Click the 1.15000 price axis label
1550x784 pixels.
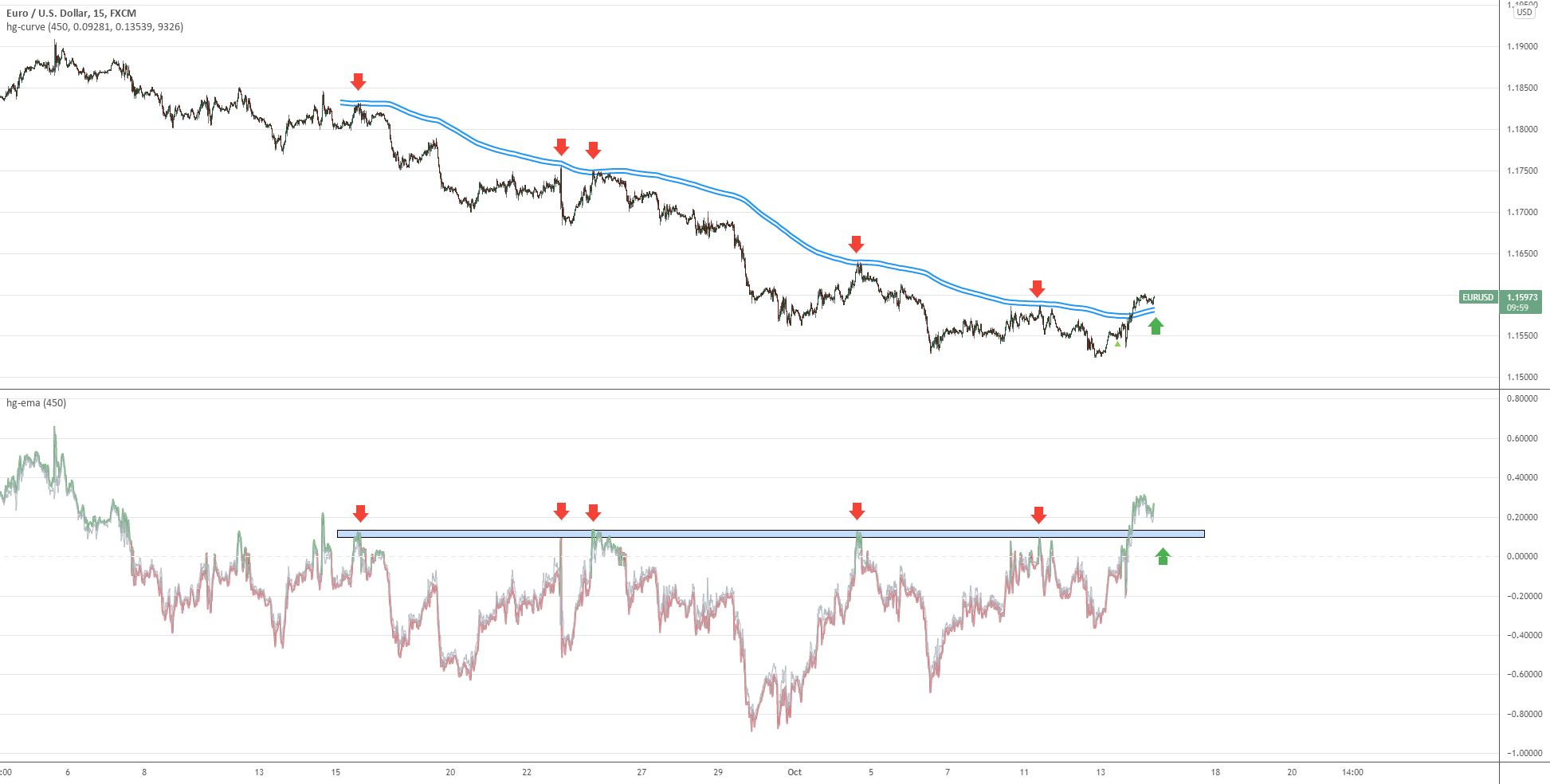pos(1522,377)
